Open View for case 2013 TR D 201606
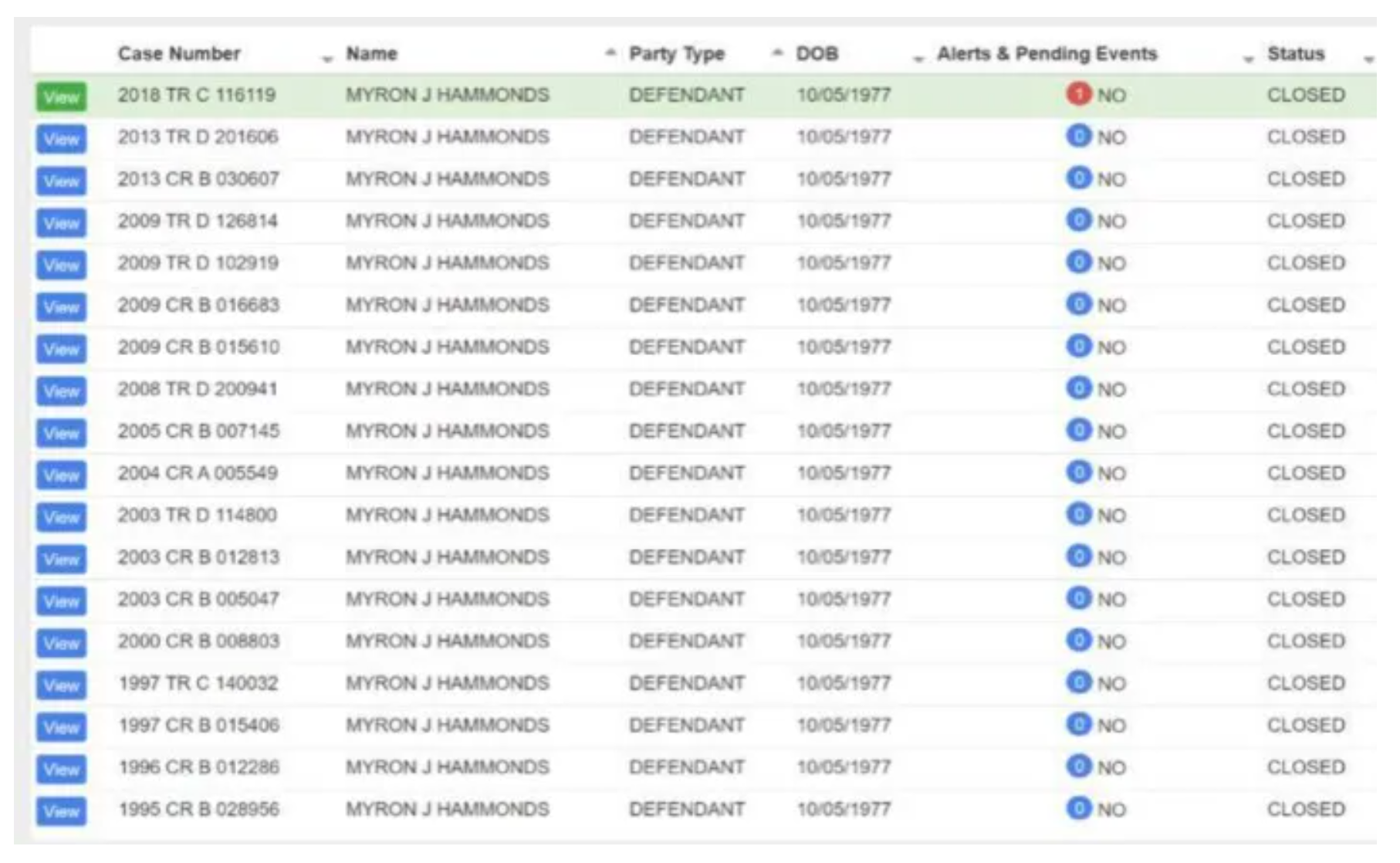The height and width of the screenshot is (863, 1400). pyautogui.click(x=61, y=139)
